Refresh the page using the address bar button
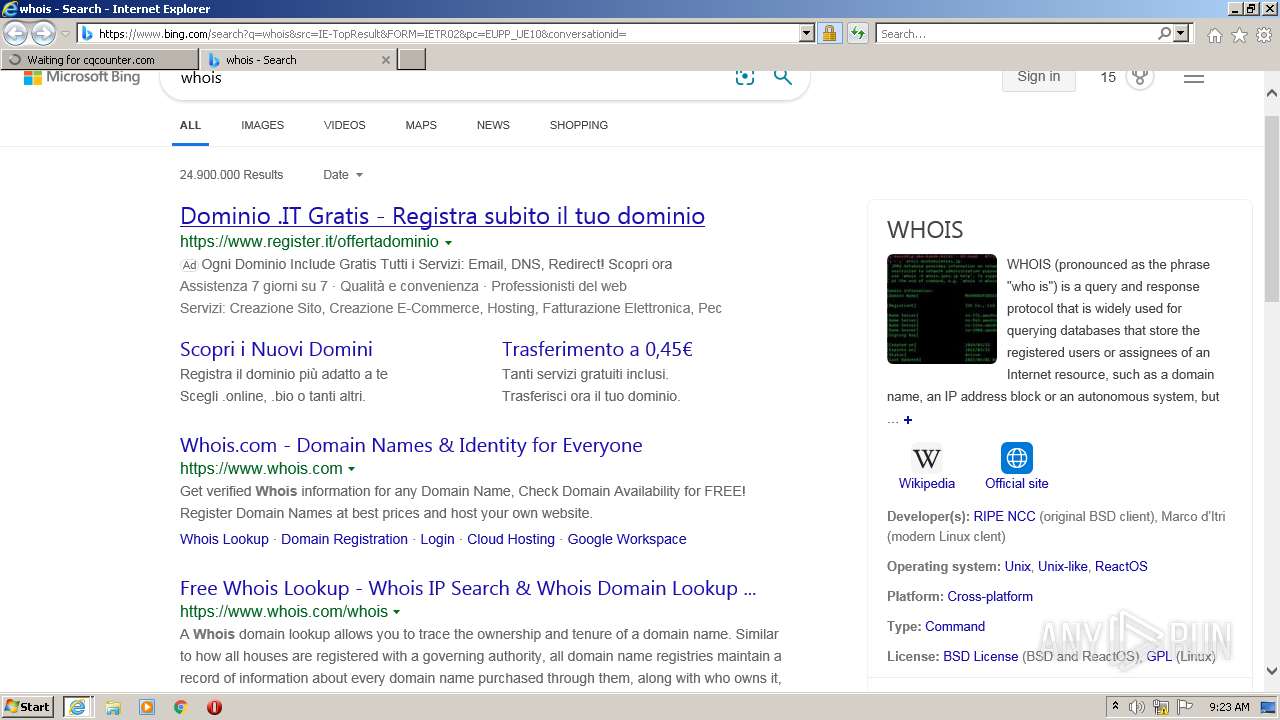This screenshot has width=1280, height=720. 857,33
